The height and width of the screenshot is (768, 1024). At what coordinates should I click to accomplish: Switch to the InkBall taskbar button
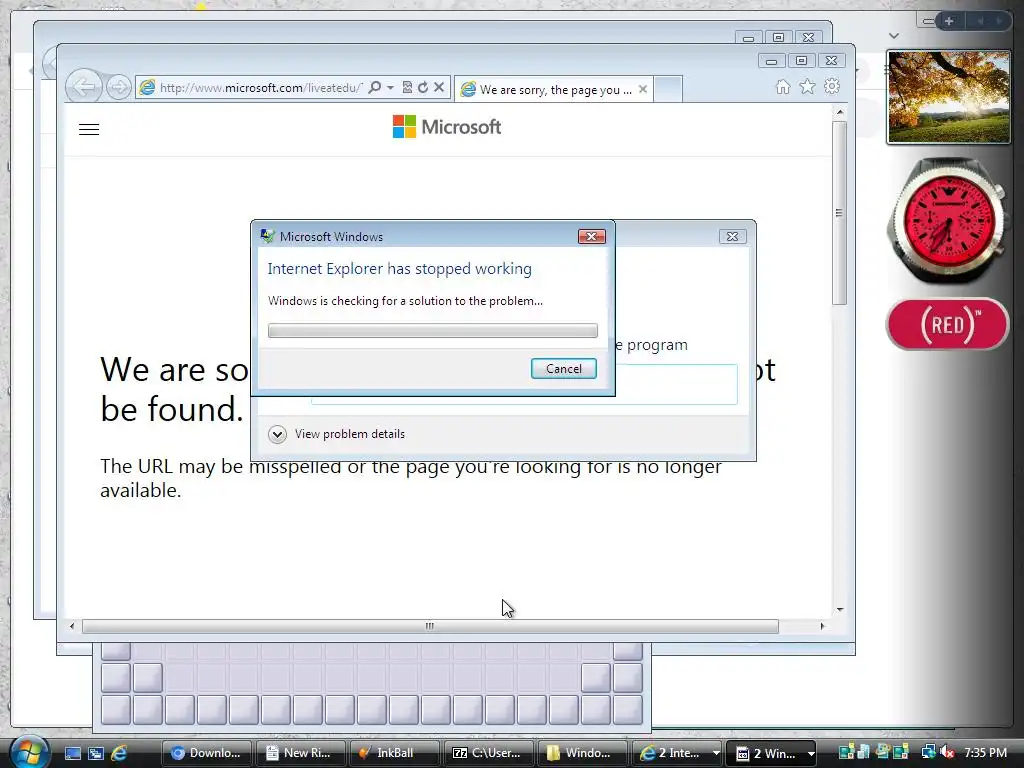click(394, 753)
